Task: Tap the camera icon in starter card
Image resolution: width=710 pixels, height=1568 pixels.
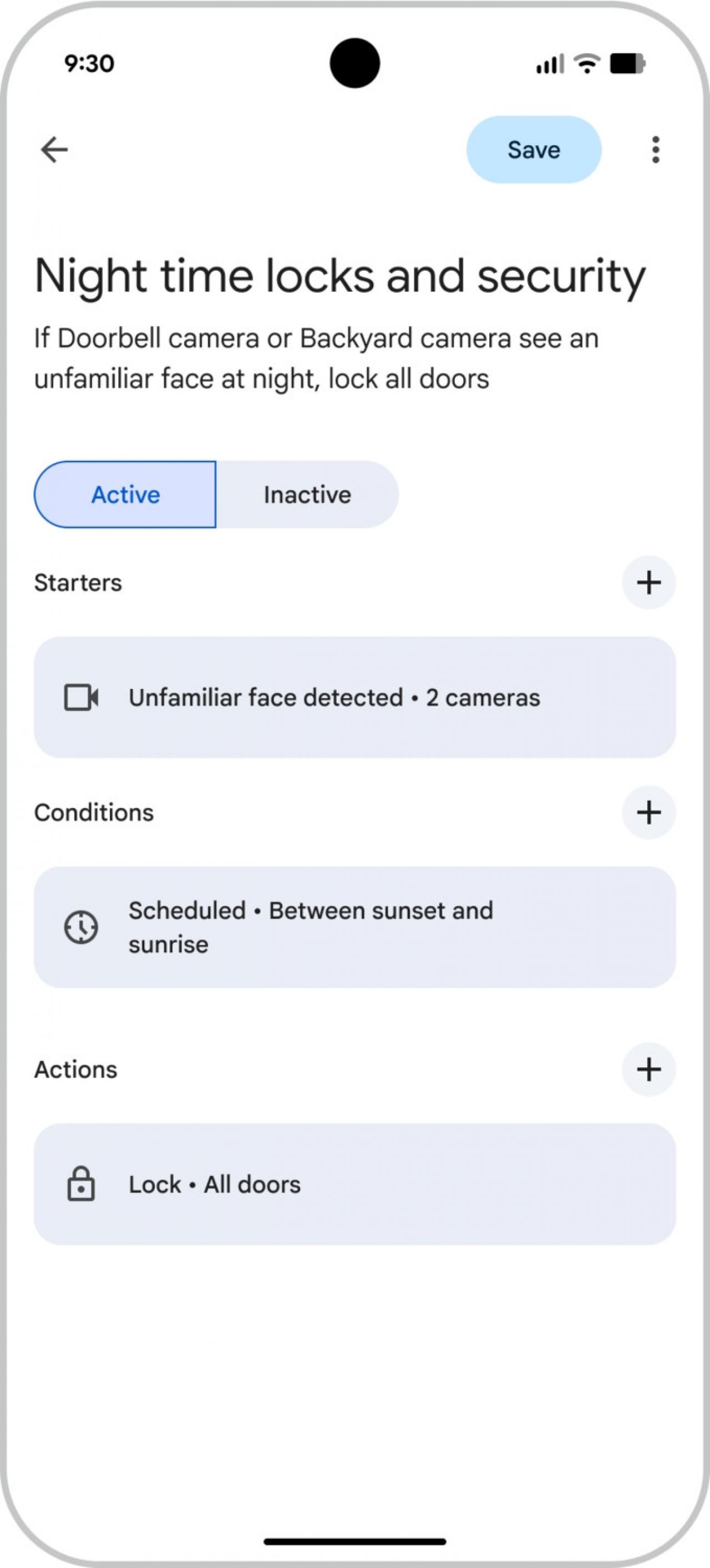Action: pyautogui.click(x=81, y=698)
